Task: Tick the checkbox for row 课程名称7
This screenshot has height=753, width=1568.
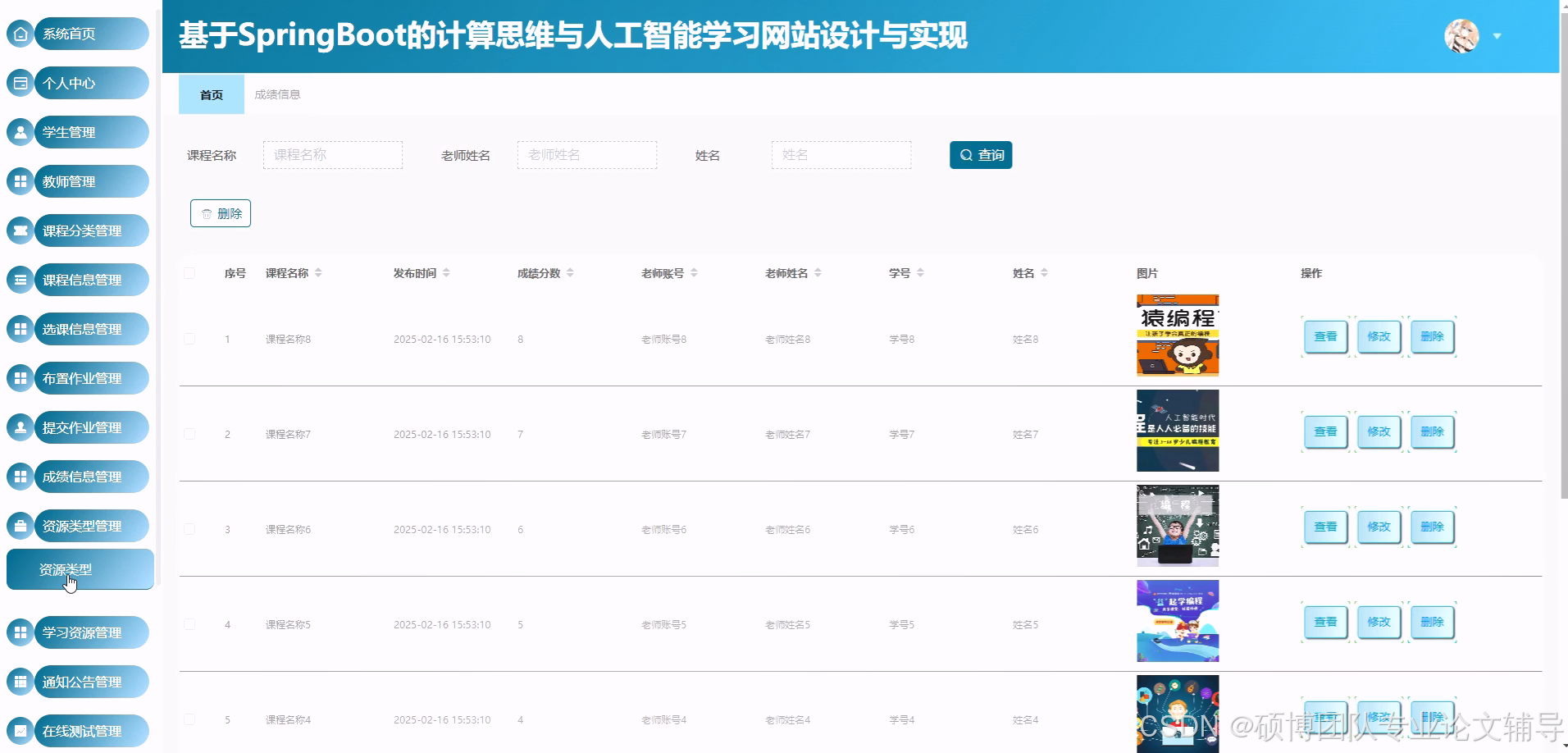Action: pos(189,434)
